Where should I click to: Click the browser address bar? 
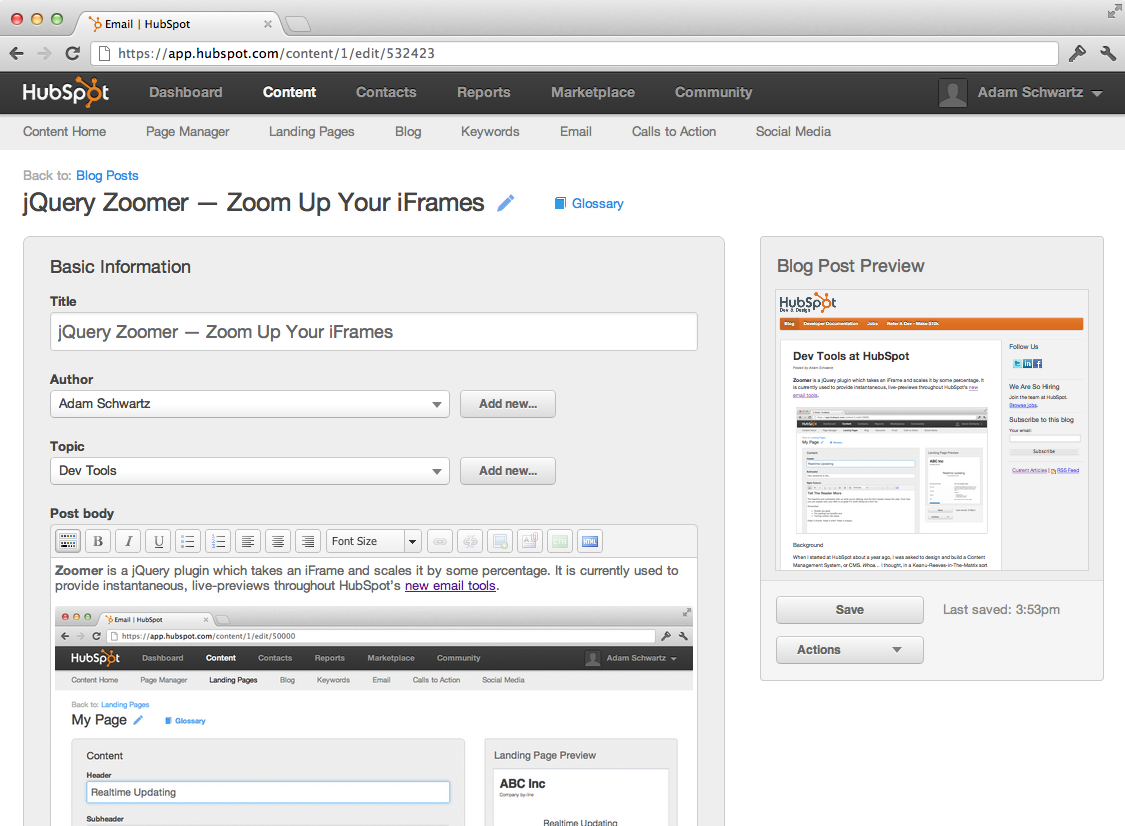(574, 53)
